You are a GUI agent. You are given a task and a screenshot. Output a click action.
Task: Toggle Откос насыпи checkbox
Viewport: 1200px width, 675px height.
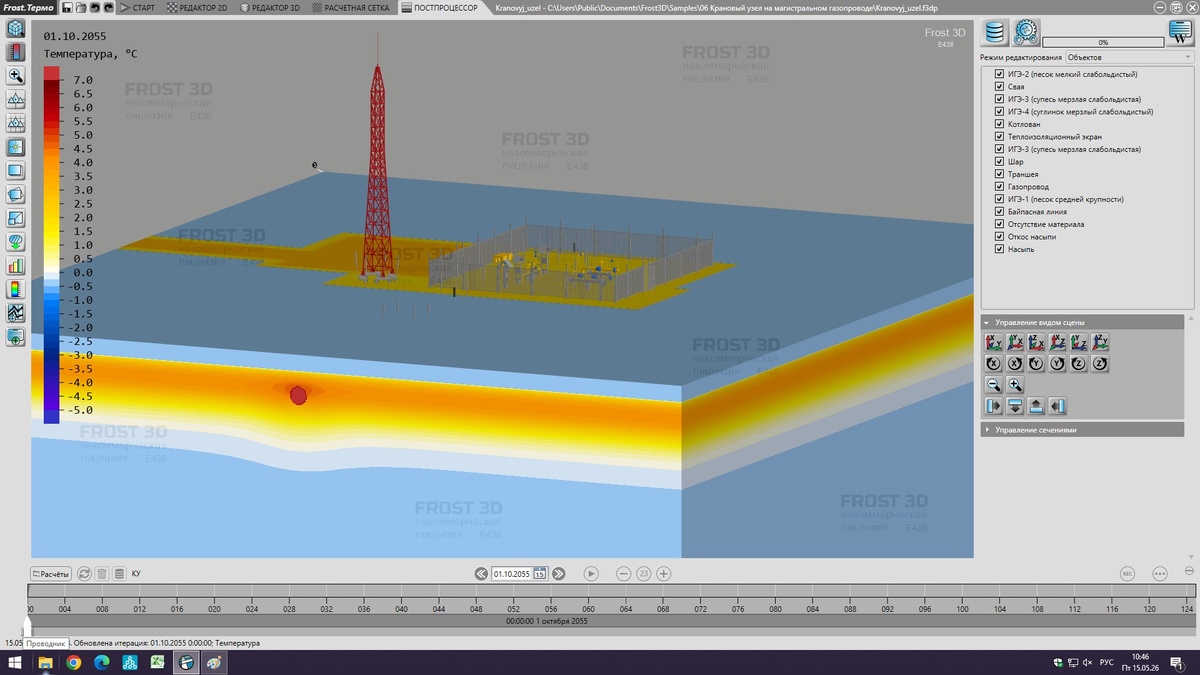[999, 237]
